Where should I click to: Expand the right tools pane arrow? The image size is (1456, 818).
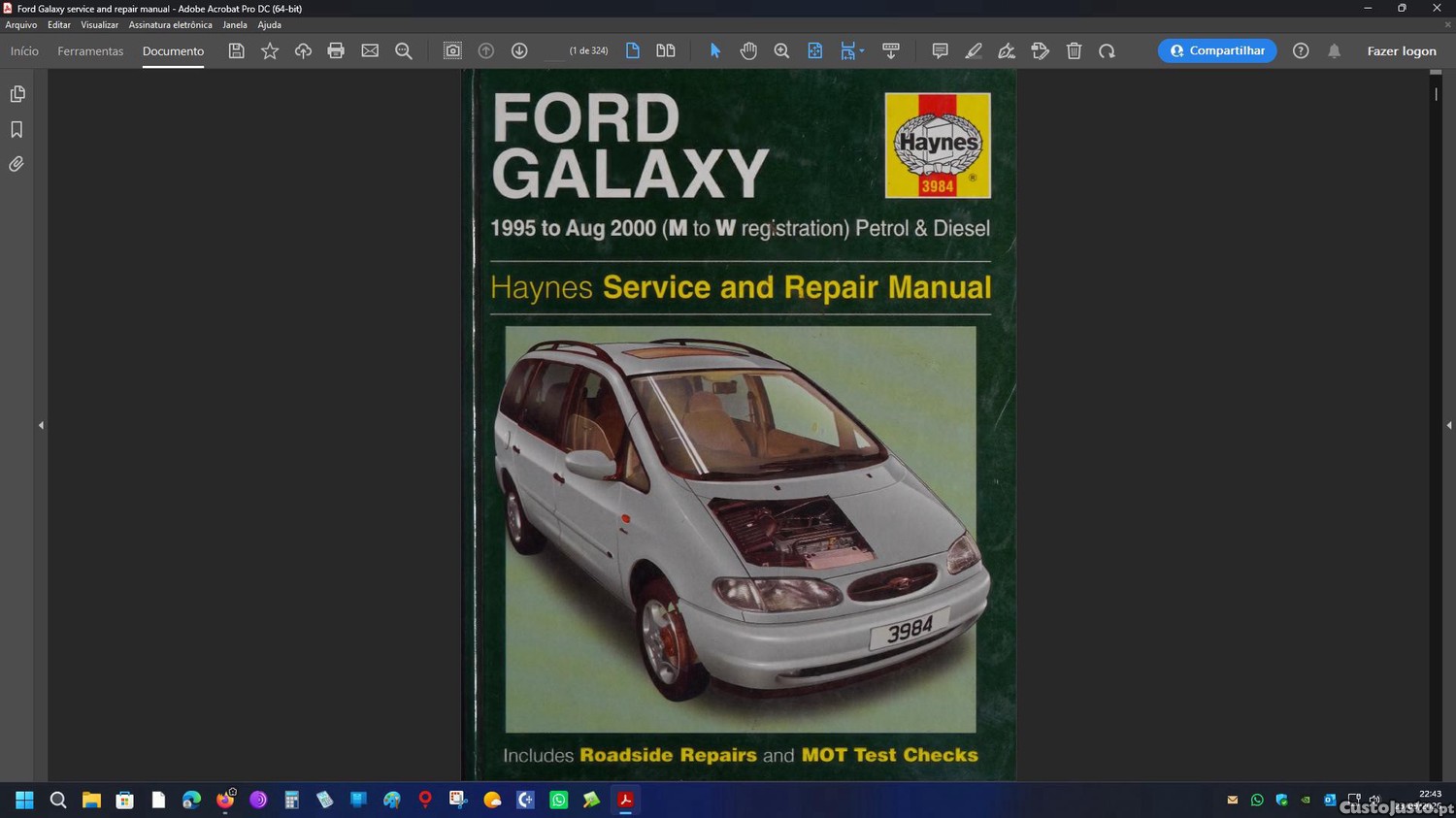point(1449,425)
